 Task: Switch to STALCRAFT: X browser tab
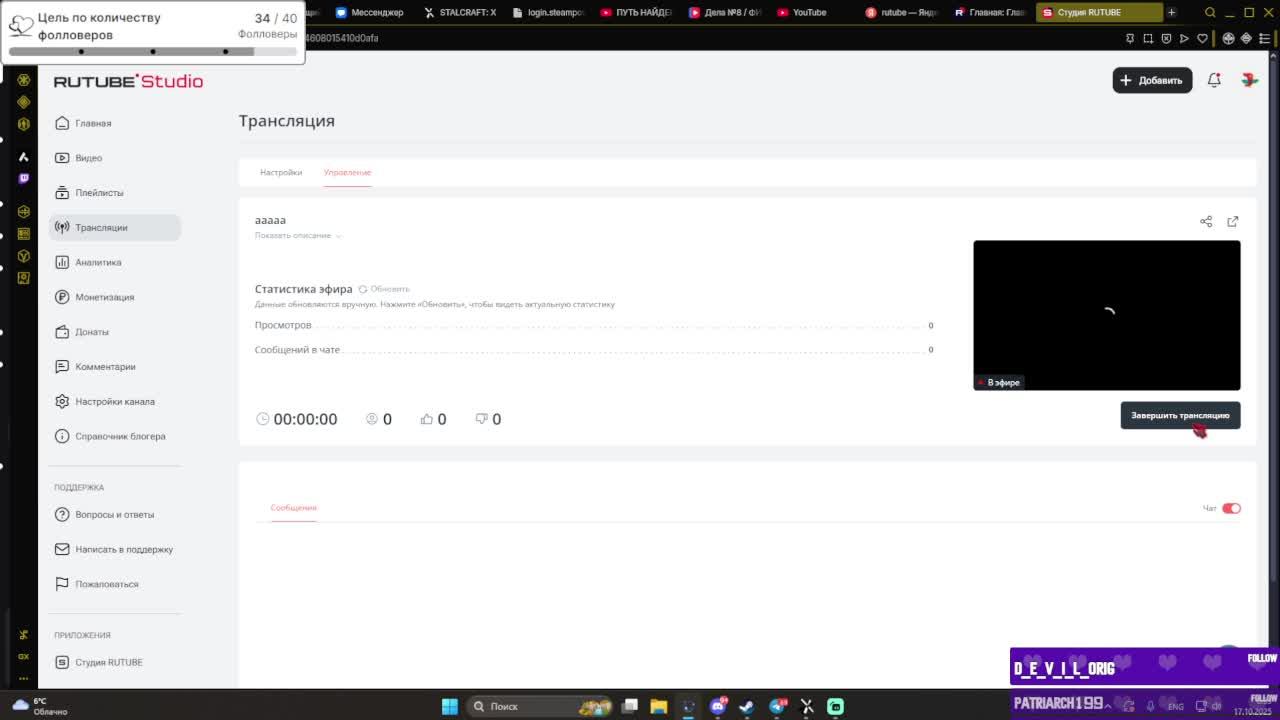(459, 12)
